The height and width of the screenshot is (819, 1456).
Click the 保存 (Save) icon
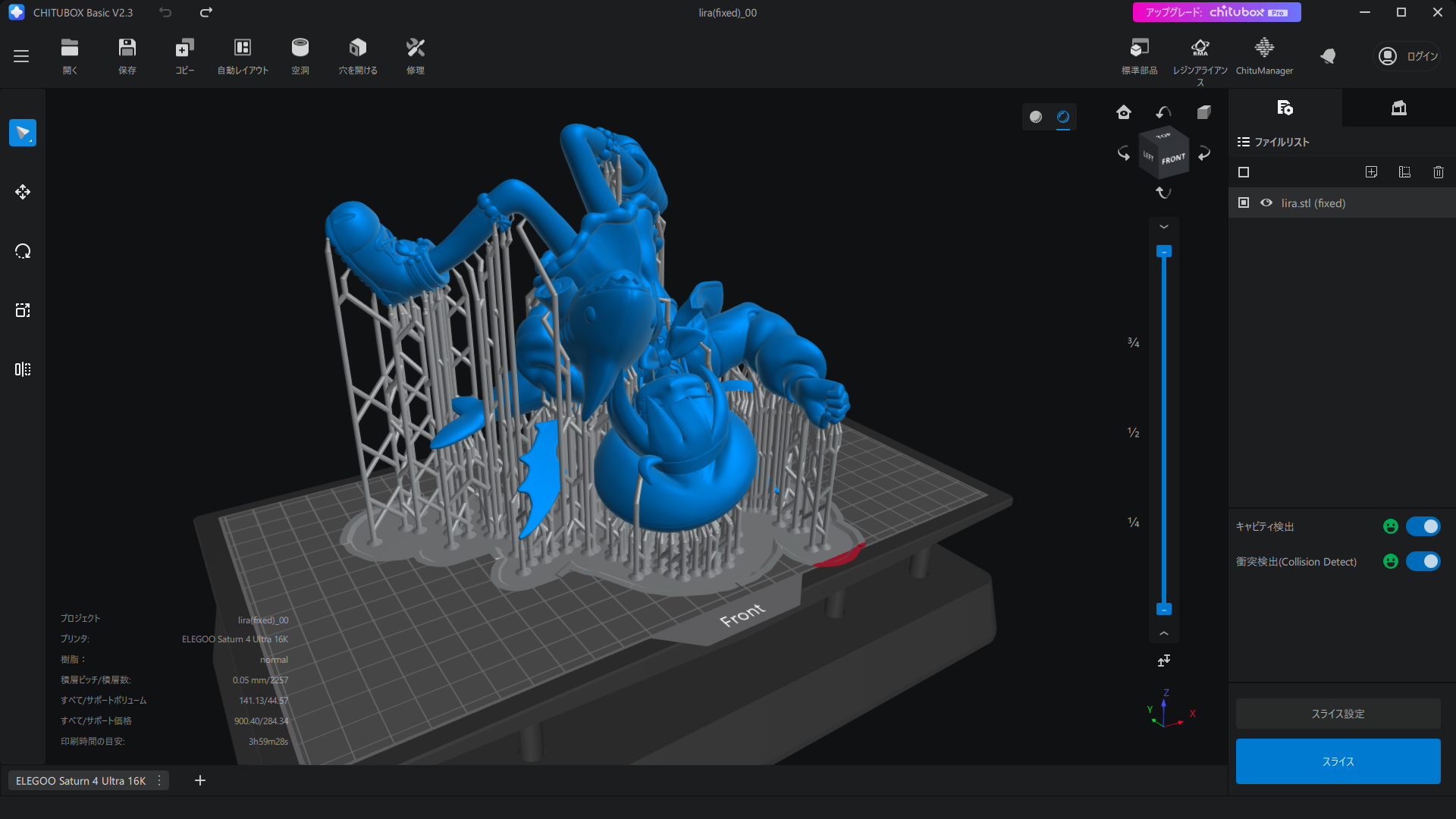pos(127,56)
